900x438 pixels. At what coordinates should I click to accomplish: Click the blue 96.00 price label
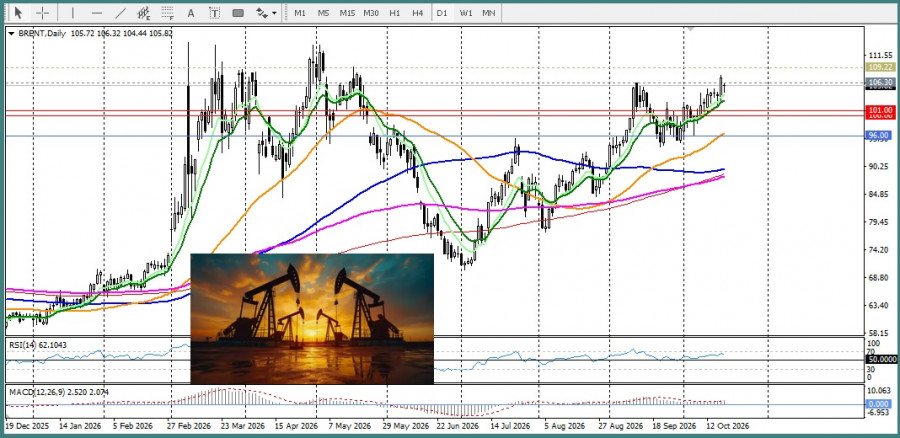(x=878, y=135)
